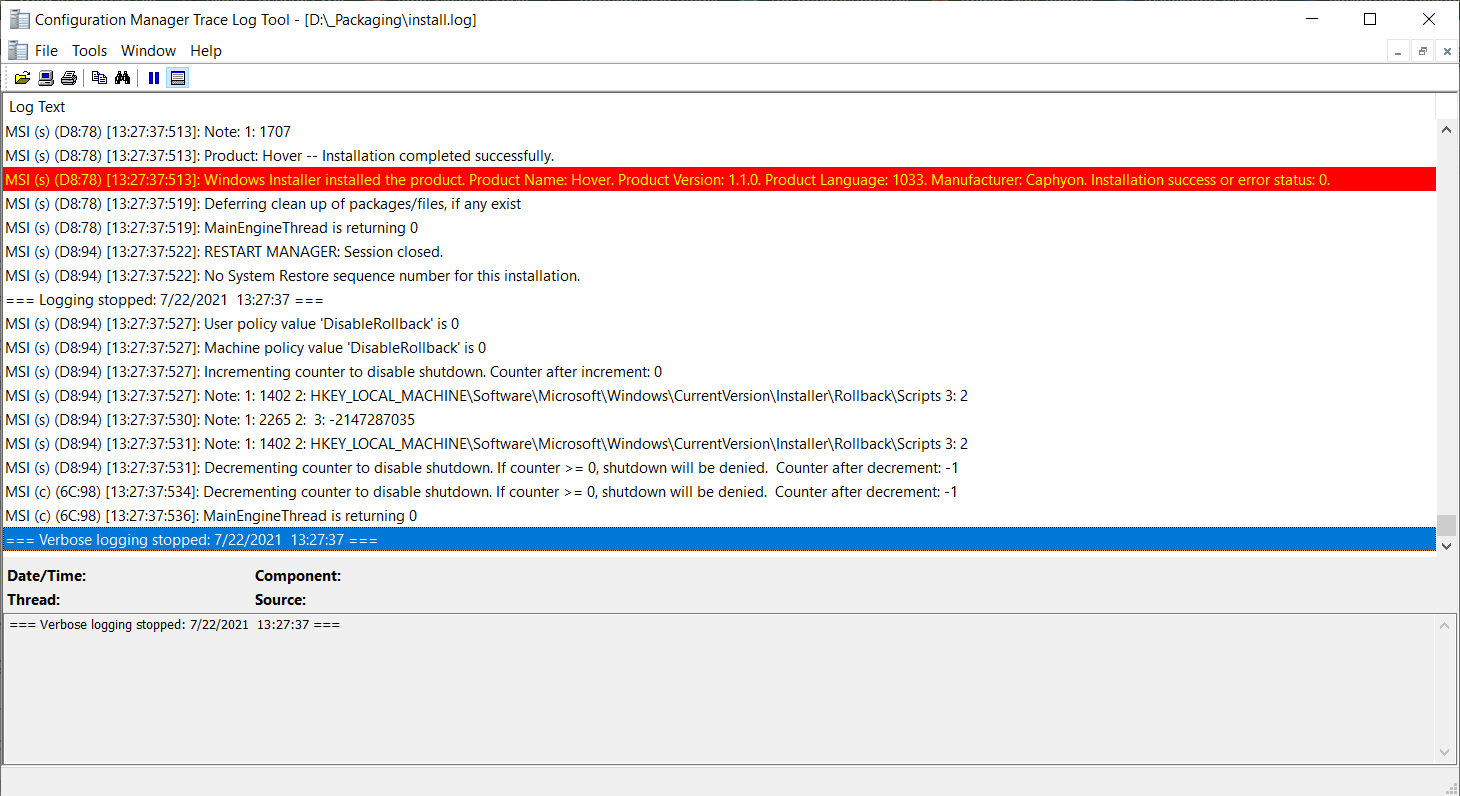
Task: Select 'No System Restore sequence number' line
Action: point(719,276)
